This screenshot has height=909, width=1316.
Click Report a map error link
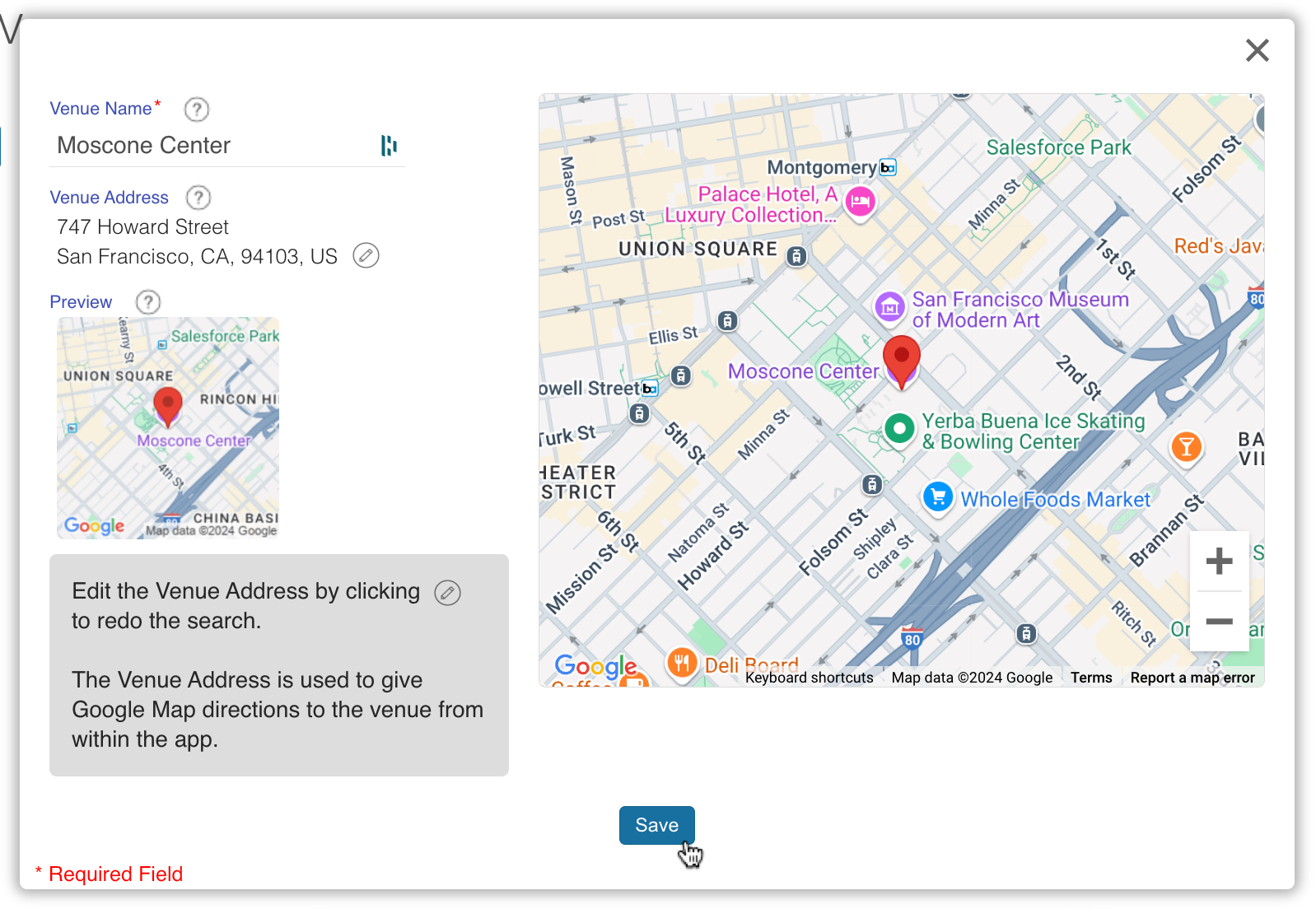[1192, 678]
